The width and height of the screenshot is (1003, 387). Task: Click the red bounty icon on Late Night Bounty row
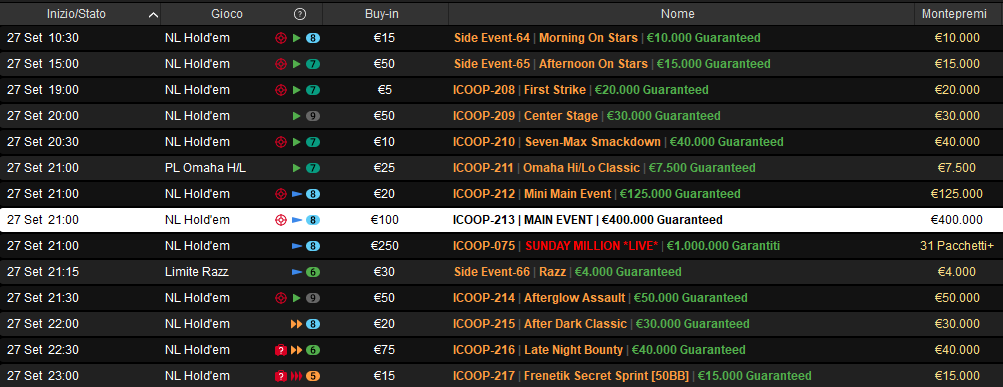(280, 350)
